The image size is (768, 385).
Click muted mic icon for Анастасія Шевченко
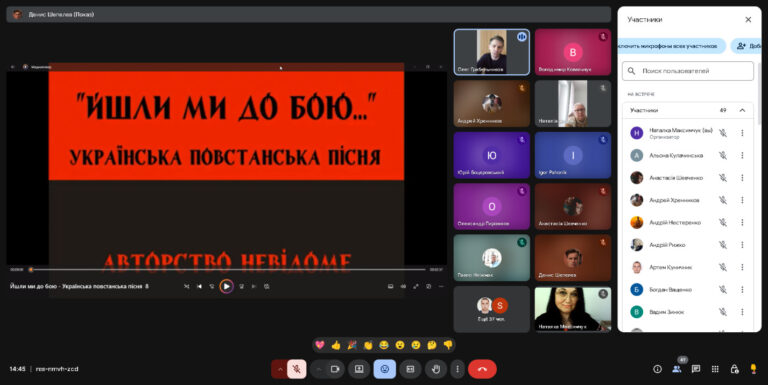point(722,178)
